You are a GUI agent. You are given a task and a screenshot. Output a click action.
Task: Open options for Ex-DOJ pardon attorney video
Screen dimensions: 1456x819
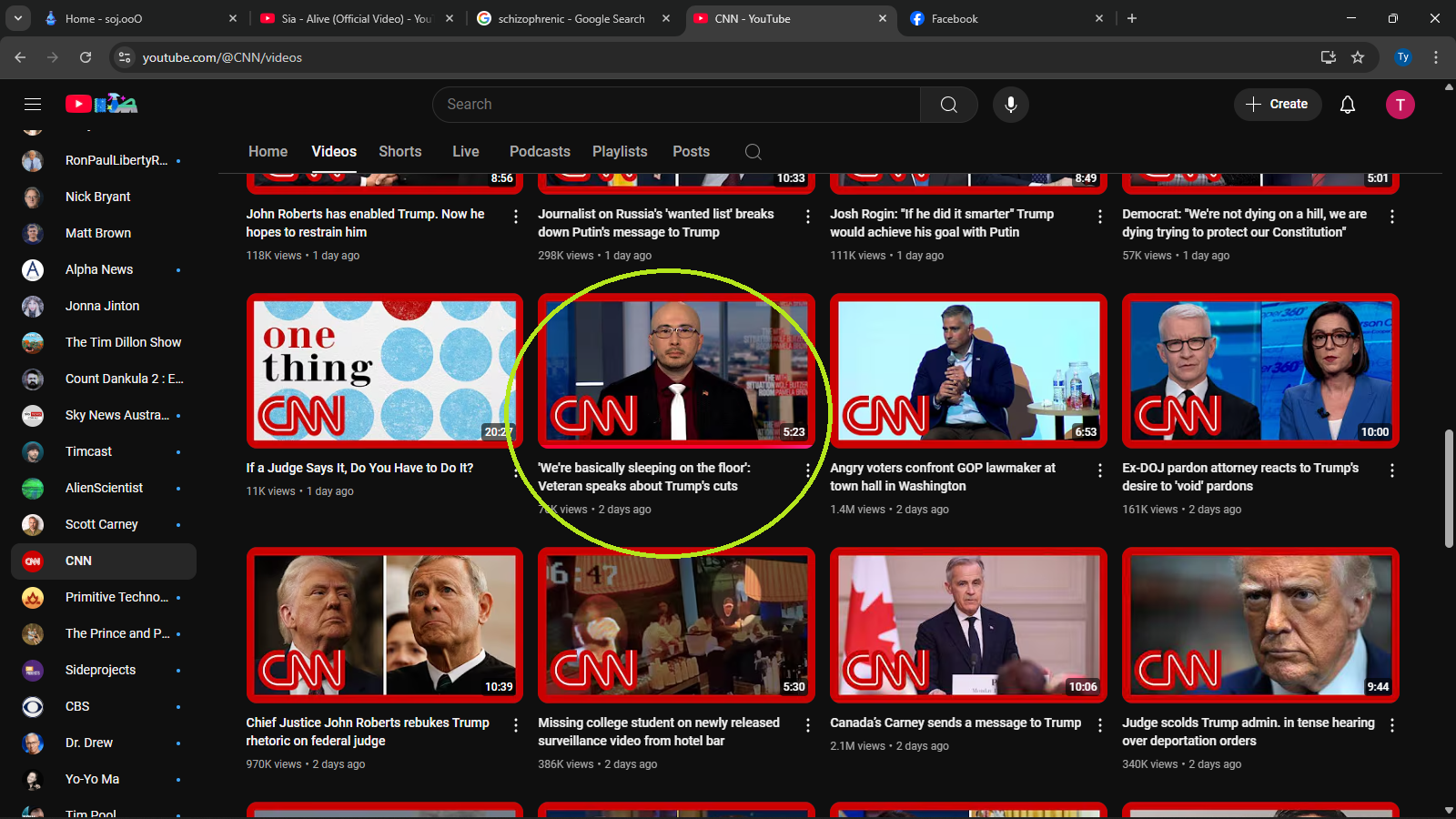[x=1392, y=470]
